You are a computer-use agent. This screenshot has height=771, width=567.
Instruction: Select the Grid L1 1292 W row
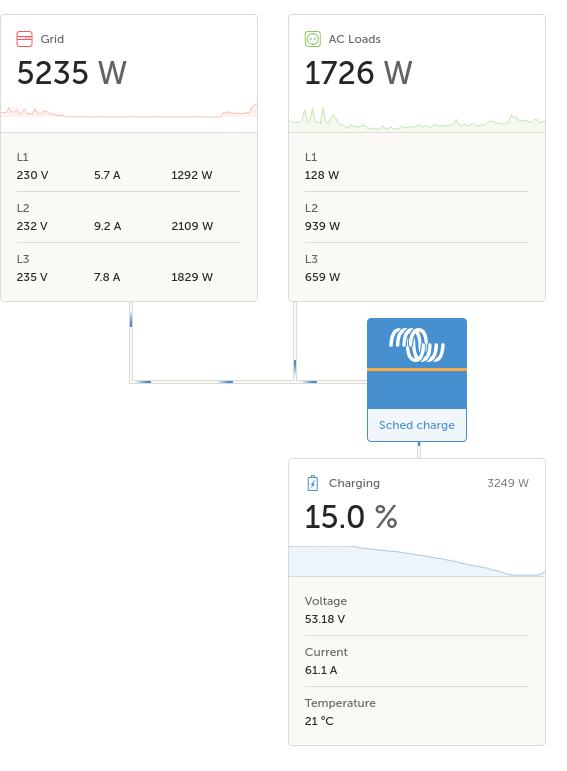click(129, 166)
